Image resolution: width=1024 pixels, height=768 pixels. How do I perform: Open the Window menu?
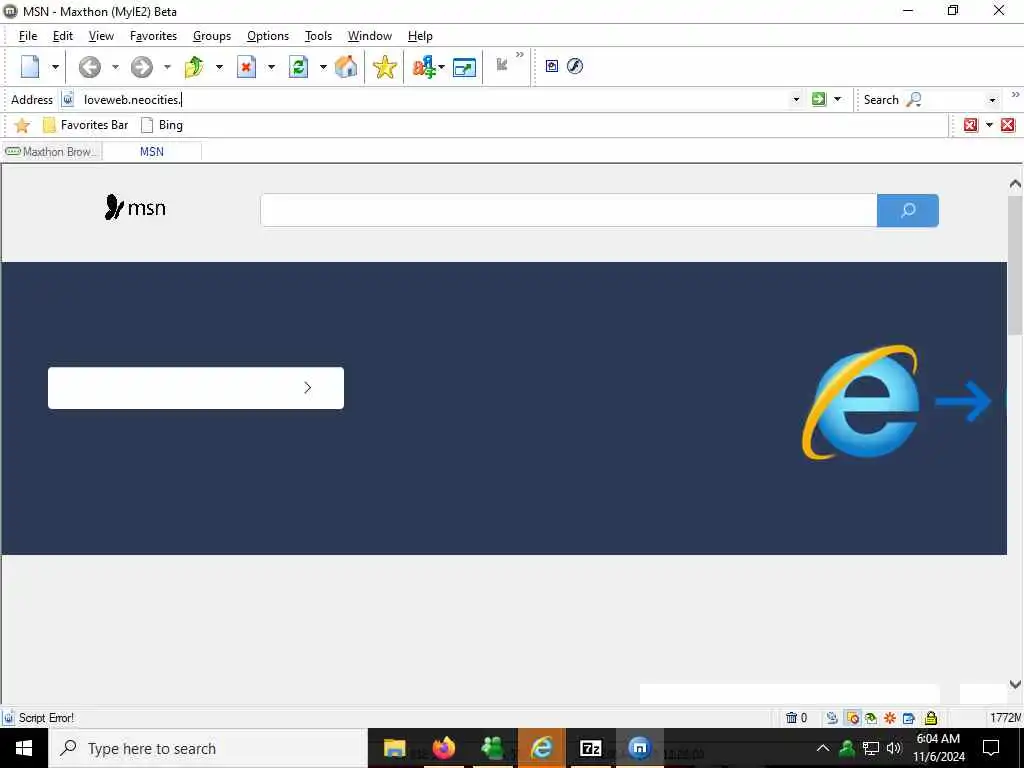coord(370,36)
